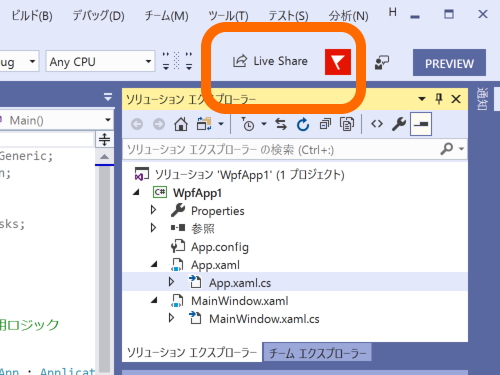Collapse the WpfApp1 project node

tap(136, 192)
